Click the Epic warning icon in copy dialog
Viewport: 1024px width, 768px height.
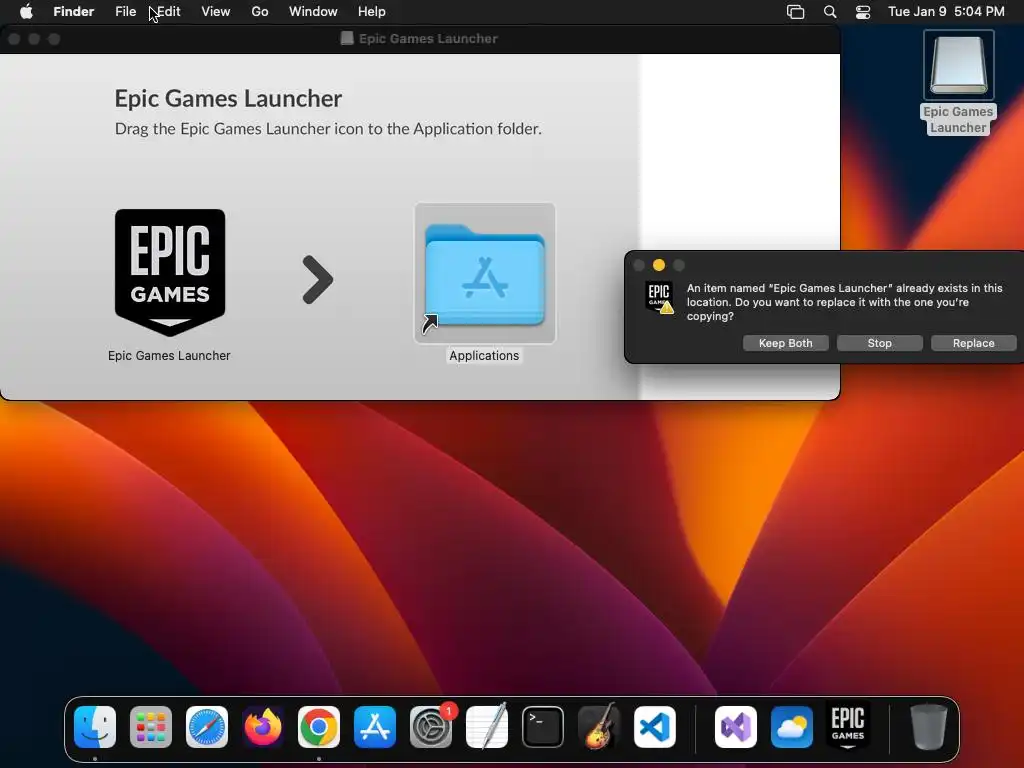coord(660,297)
